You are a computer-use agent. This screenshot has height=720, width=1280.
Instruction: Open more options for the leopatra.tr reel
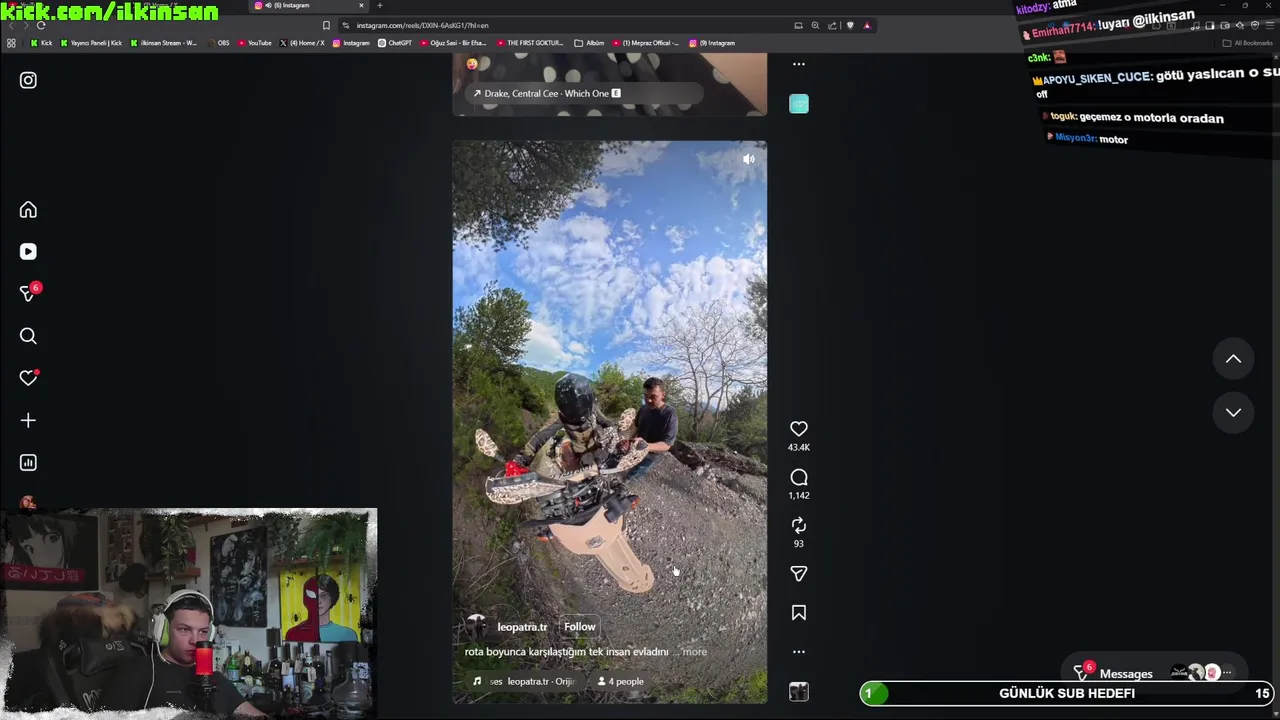[x=798, y=652]
